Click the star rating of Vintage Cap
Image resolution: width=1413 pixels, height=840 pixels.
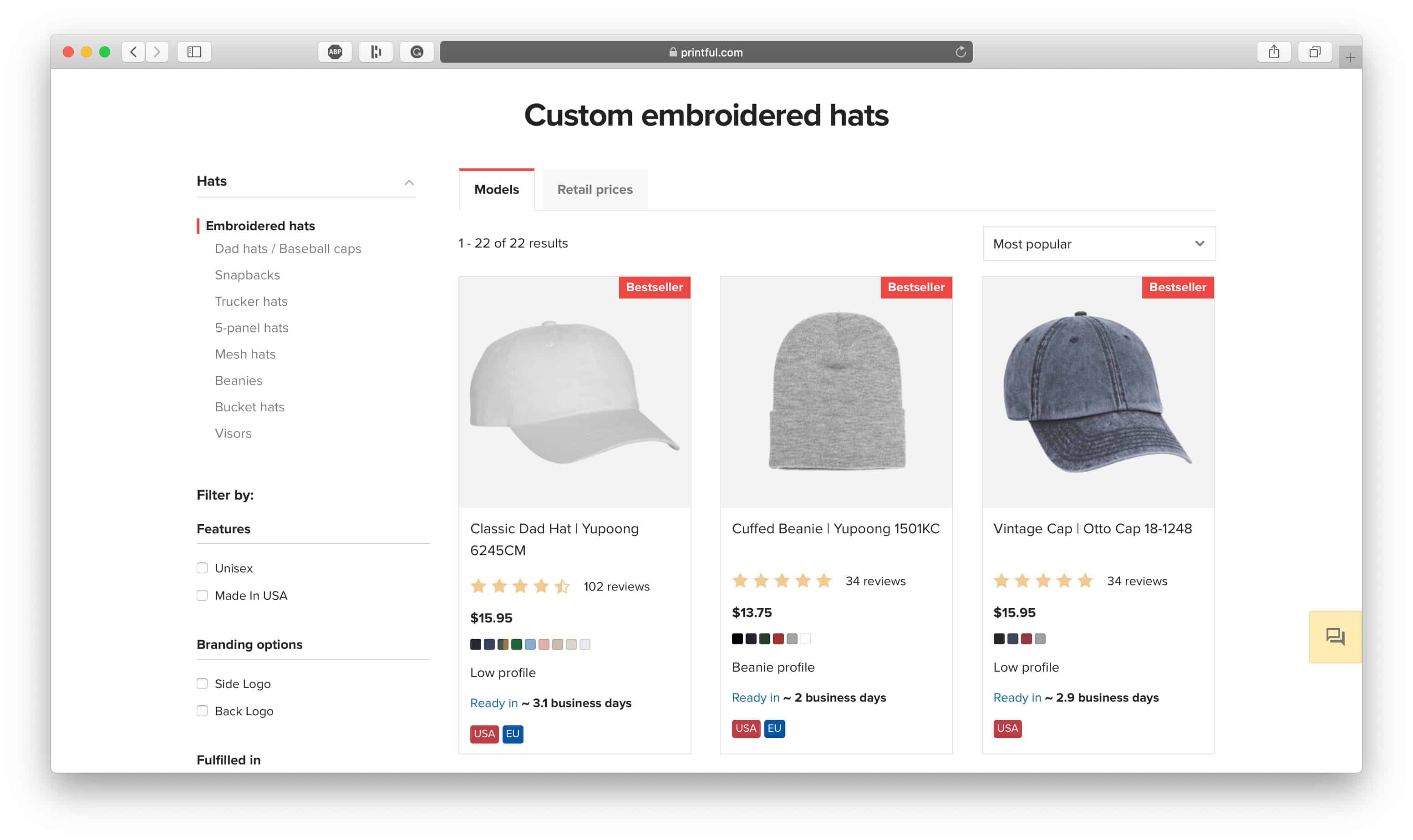tap(1043, 581)
